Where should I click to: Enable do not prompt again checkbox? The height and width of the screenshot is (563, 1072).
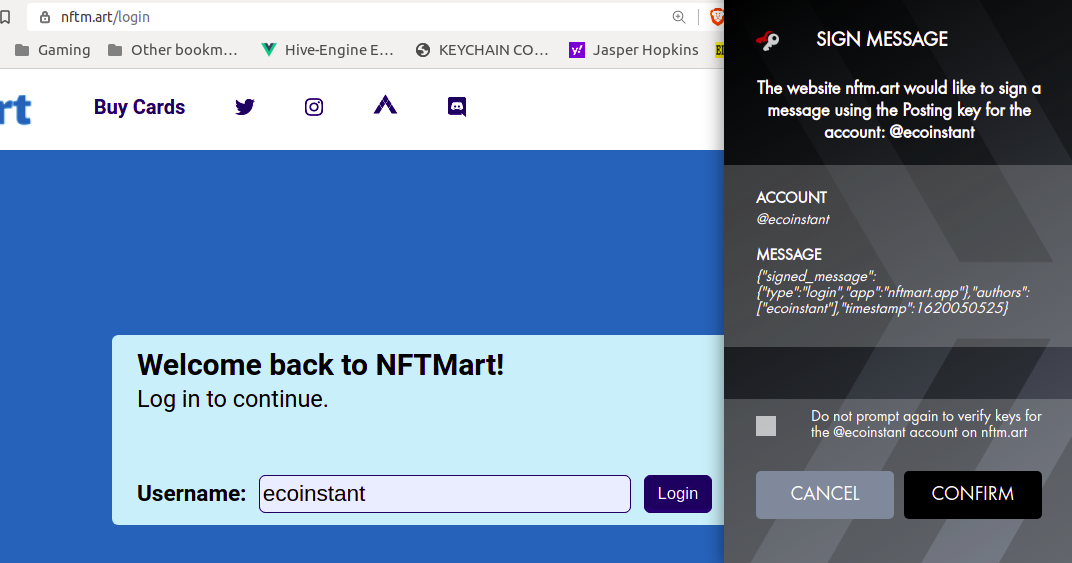click(x=766, y=425)
